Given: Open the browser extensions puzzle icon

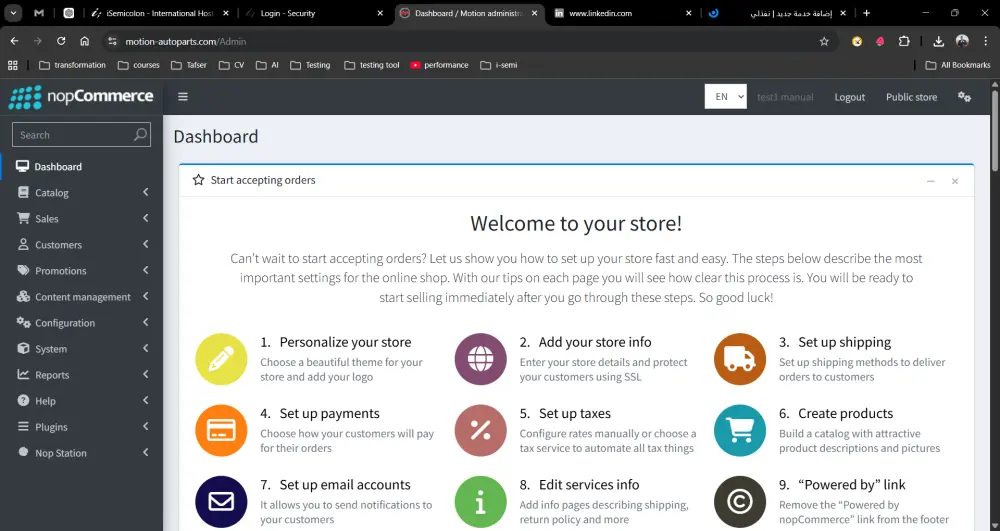Looking at the screenshot, I should click(x=904, y=41).
